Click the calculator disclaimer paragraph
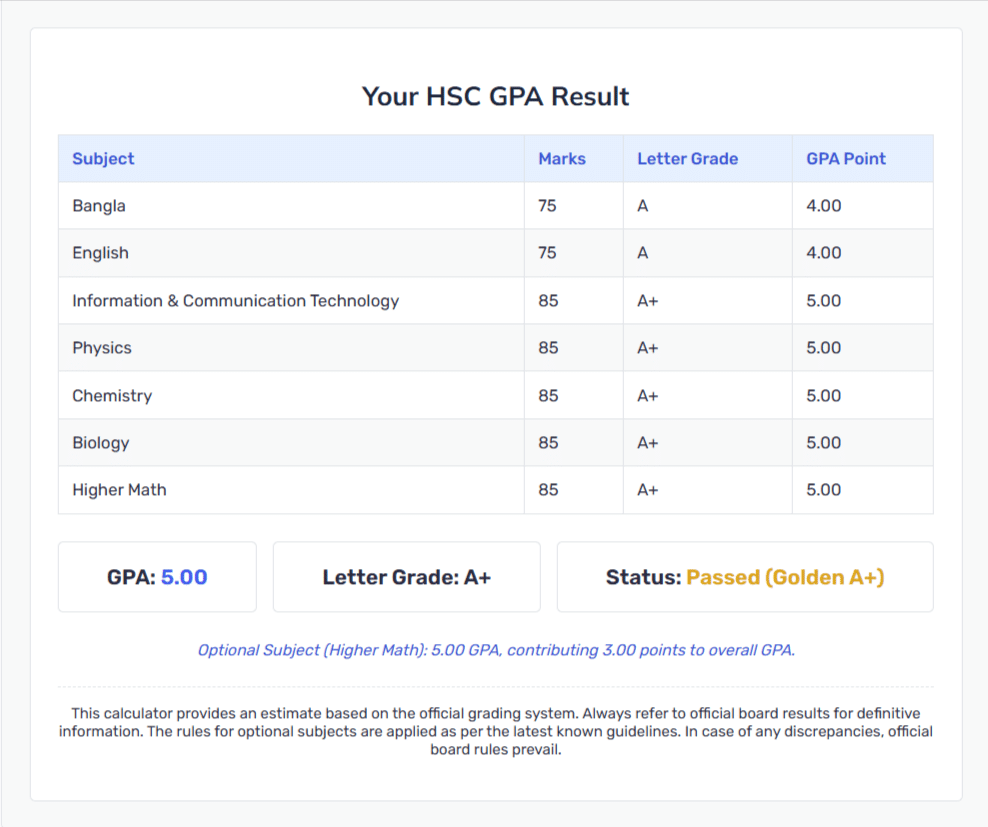 pyautogui.click(x=496, y=731)
